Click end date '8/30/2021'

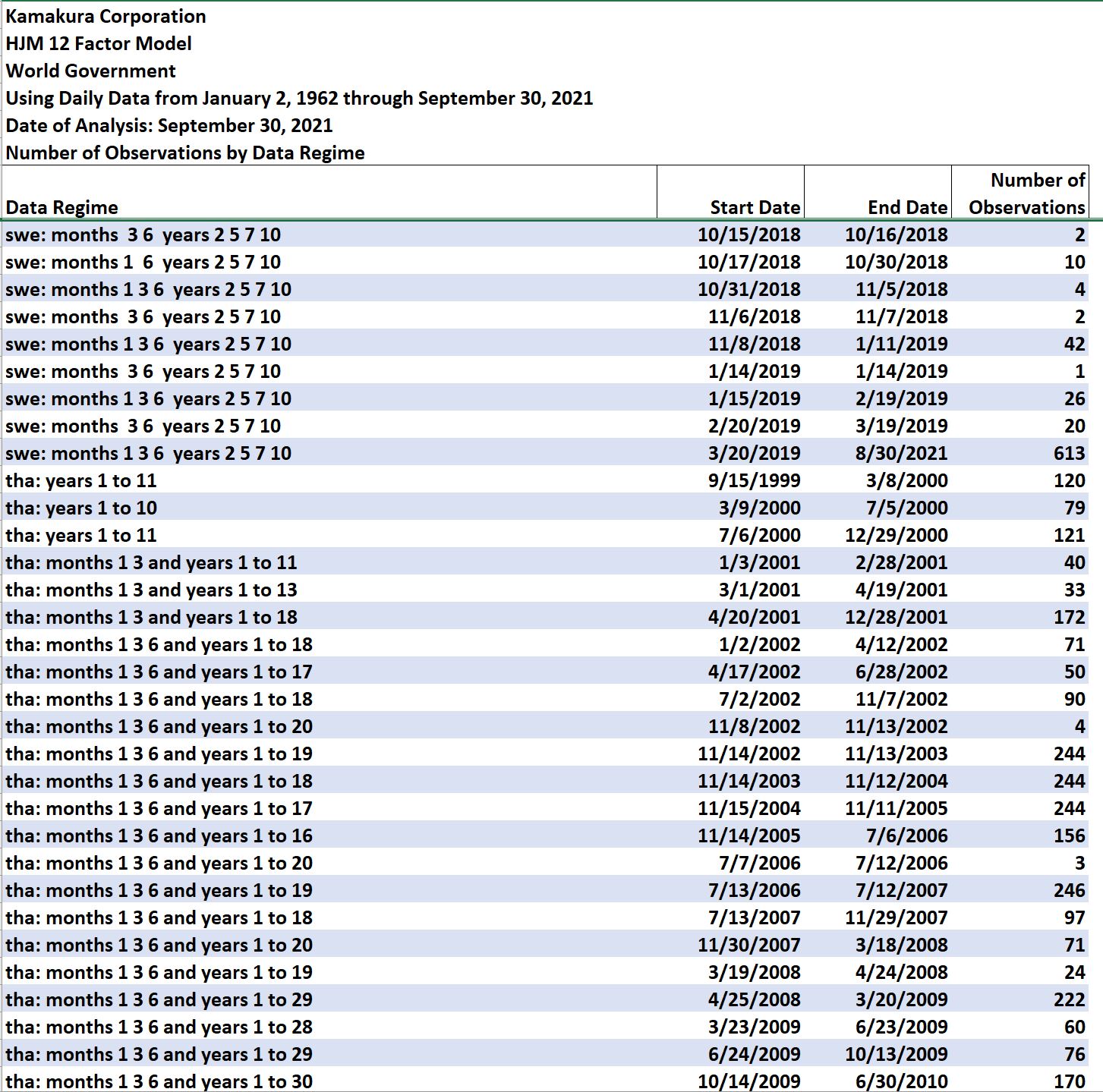click(x=901, y=454)
